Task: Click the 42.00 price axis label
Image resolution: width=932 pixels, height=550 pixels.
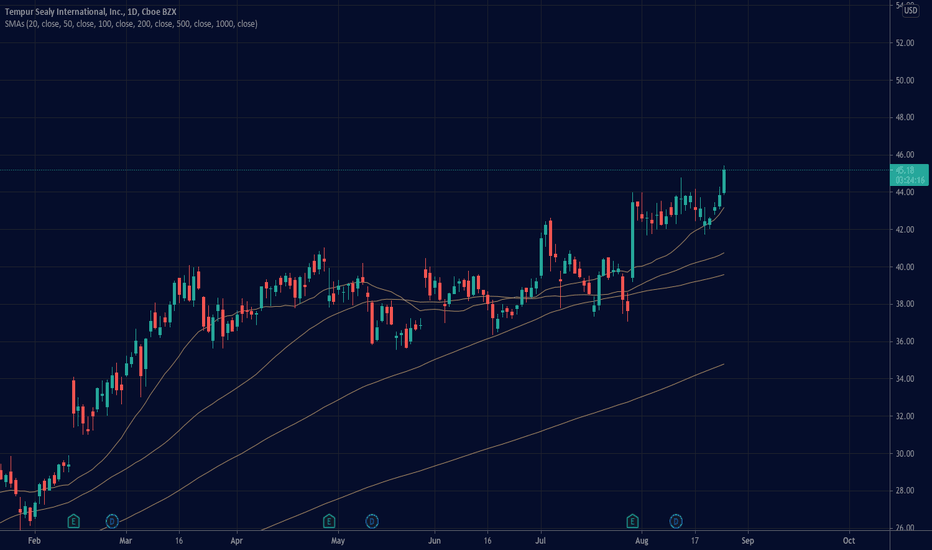Action: click(905, 230)
